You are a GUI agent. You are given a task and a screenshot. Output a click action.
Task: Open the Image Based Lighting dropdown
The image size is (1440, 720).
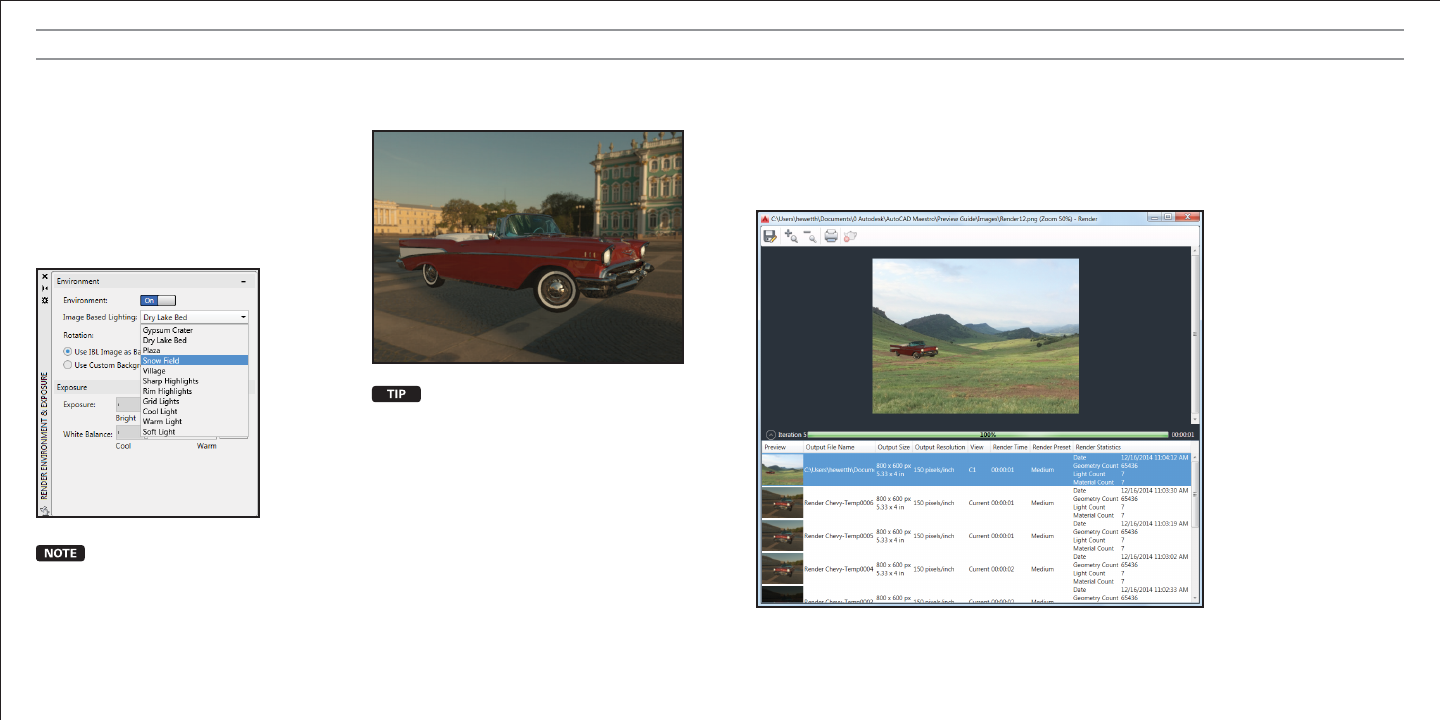click(x=194, y=317)
